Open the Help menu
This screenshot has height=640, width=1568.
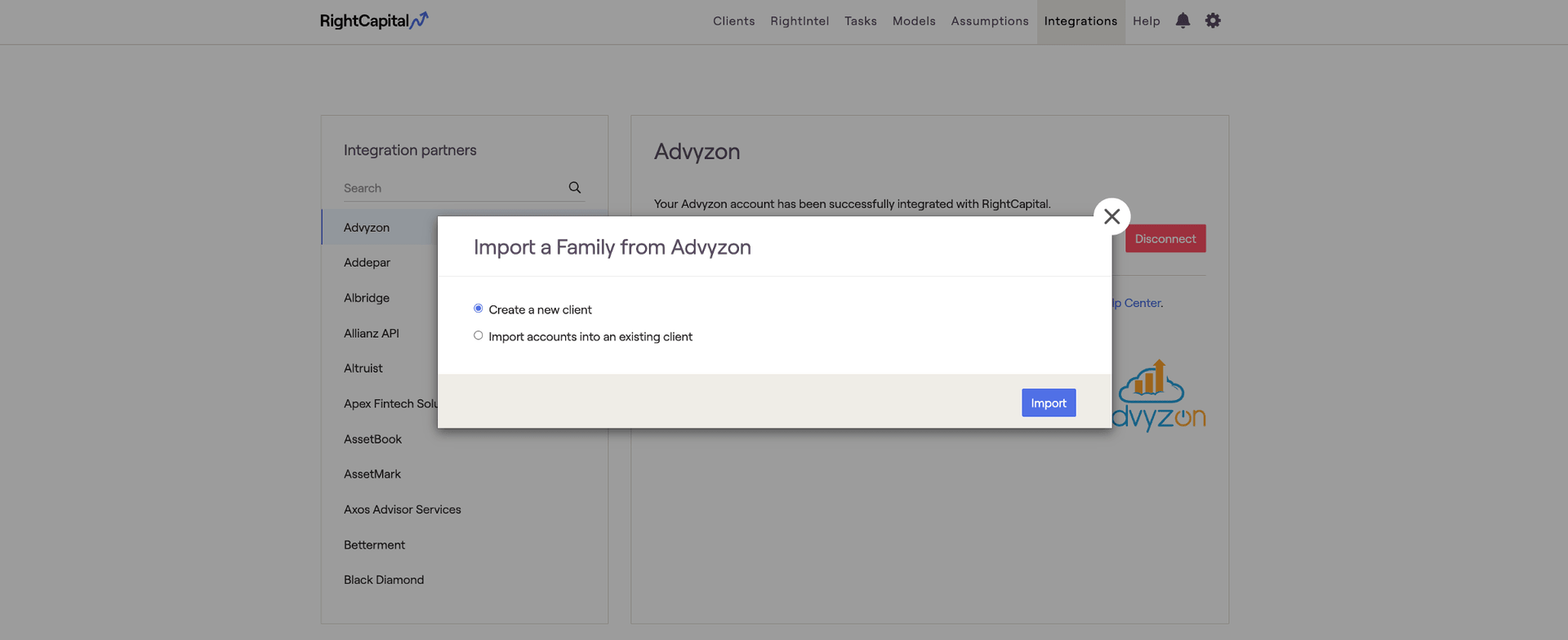(x=1146, y=21)
